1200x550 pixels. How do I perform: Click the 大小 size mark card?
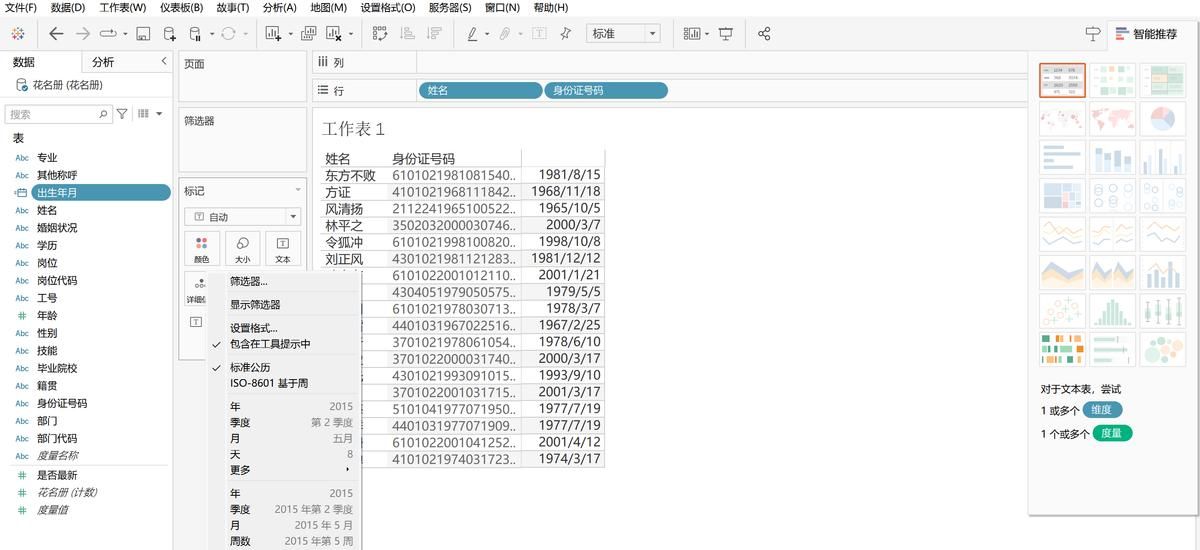(x=243, y=248)
